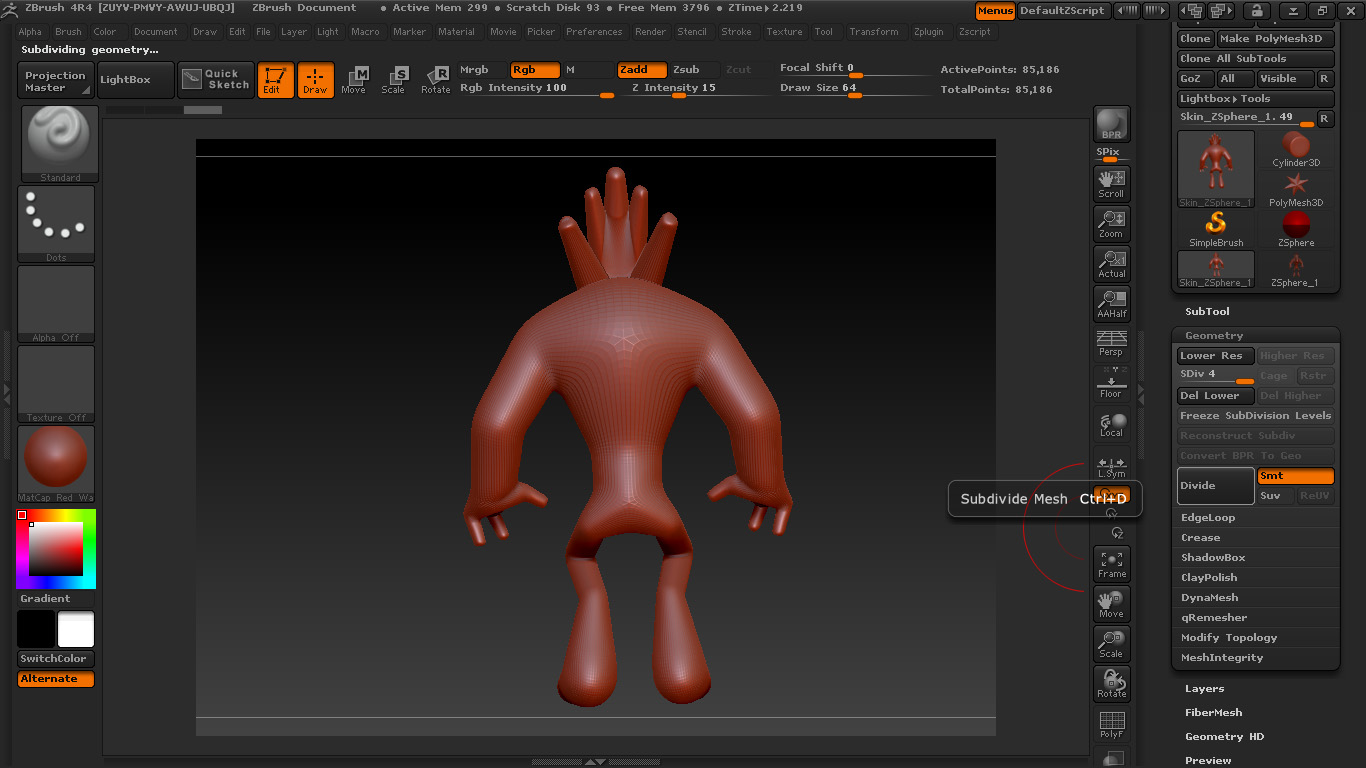Toggle L.Sym button
This screenshot has width=1366, height=768.
point(1111,467)
